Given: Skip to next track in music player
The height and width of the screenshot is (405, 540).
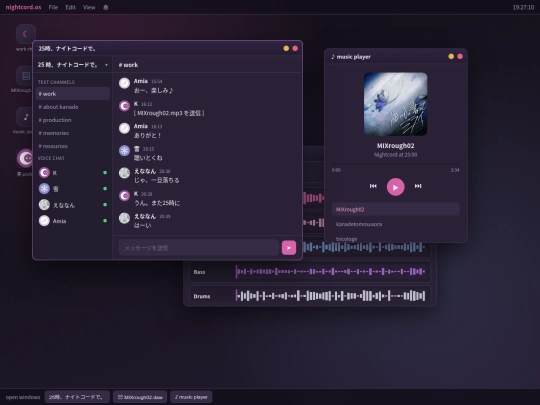Looking at the screenshot, I should pyautogui.click(x=418, y=186).
